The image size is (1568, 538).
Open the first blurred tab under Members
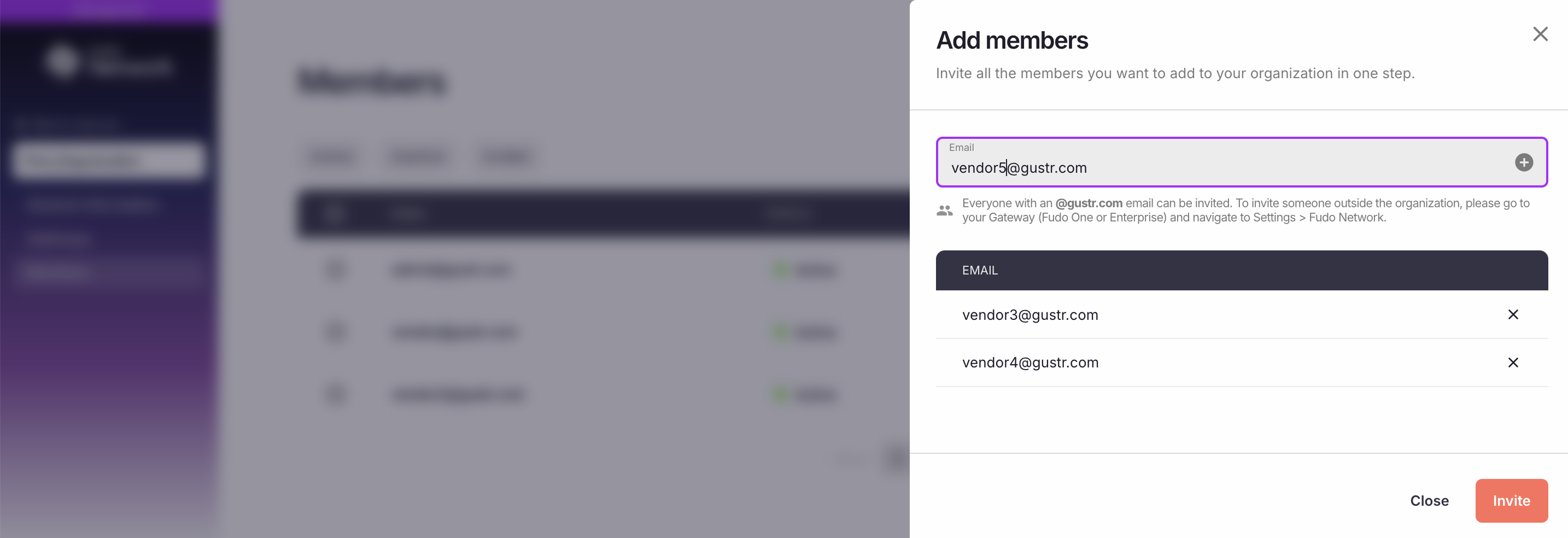pyautogui.click(x=332, y=157)
